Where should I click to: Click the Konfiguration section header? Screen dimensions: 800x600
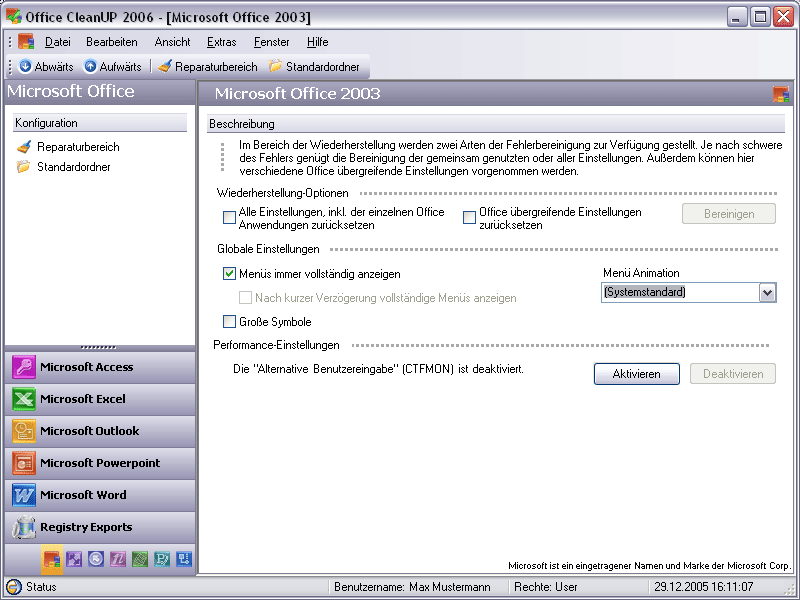(100, 123)
